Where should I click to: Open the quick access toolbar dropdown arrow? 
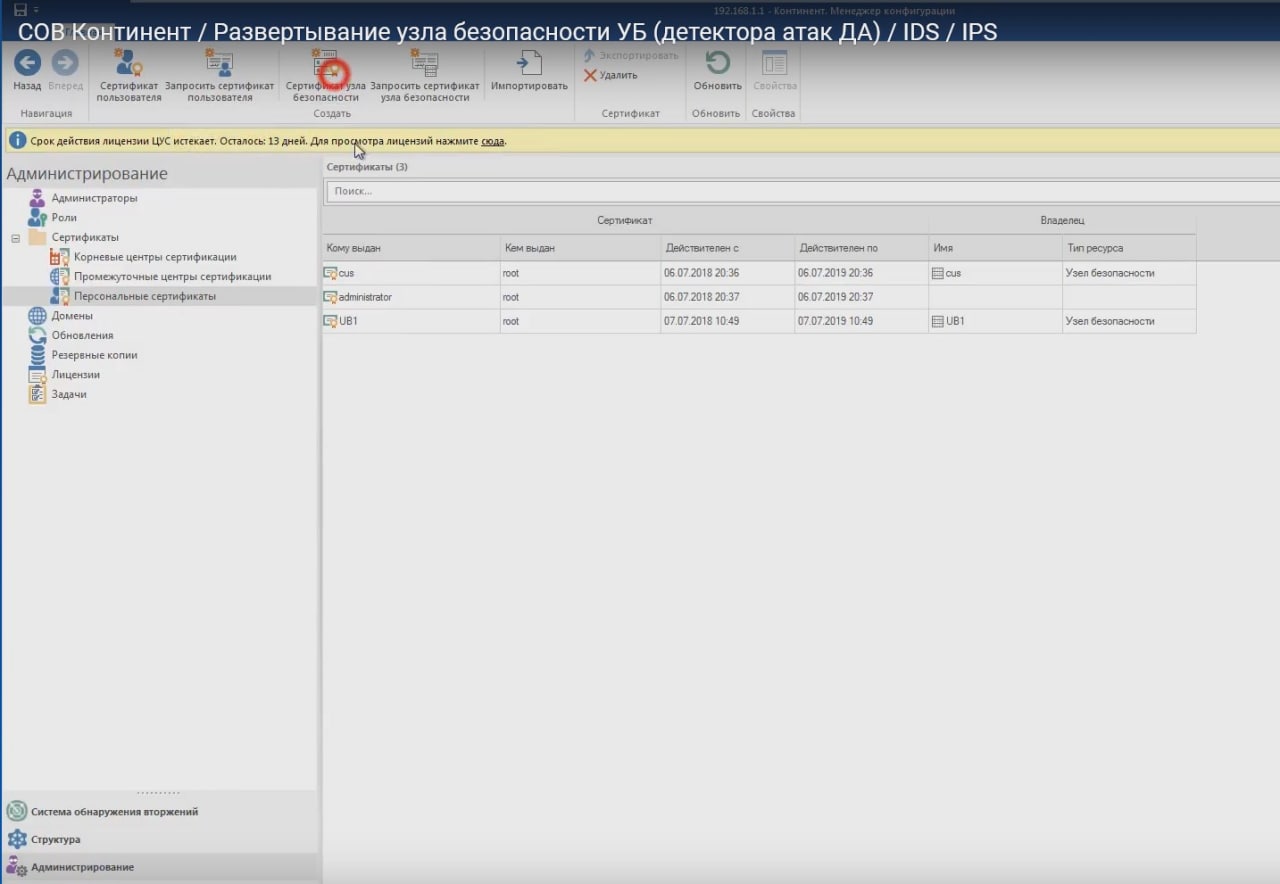pyautogui.click(x=37, y=10)
